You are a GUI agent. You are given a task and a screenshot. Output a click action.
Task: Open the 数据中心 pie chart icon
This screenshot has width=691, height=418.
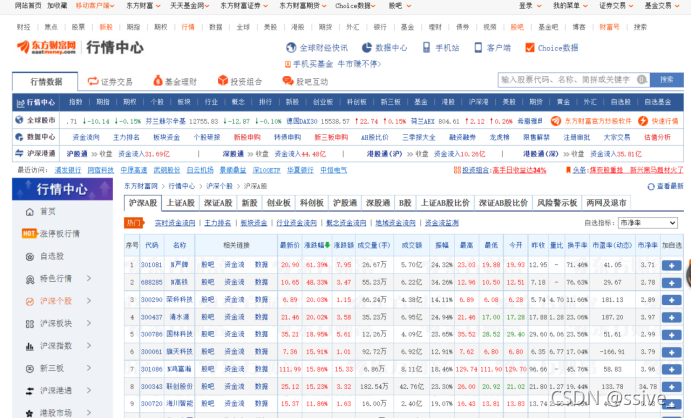pyautogui.click(x=367, y=48)
